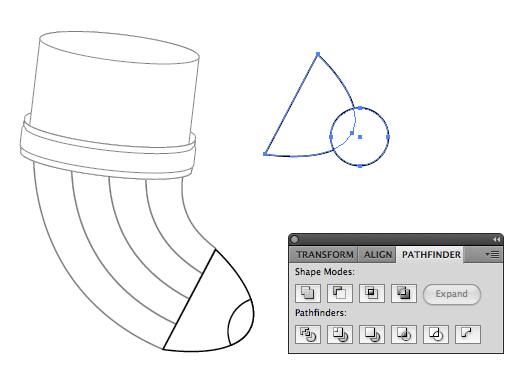This screenshot has width=526, height=375.
Task: Click the Unite shape mode icon
Action: [308, 293]
